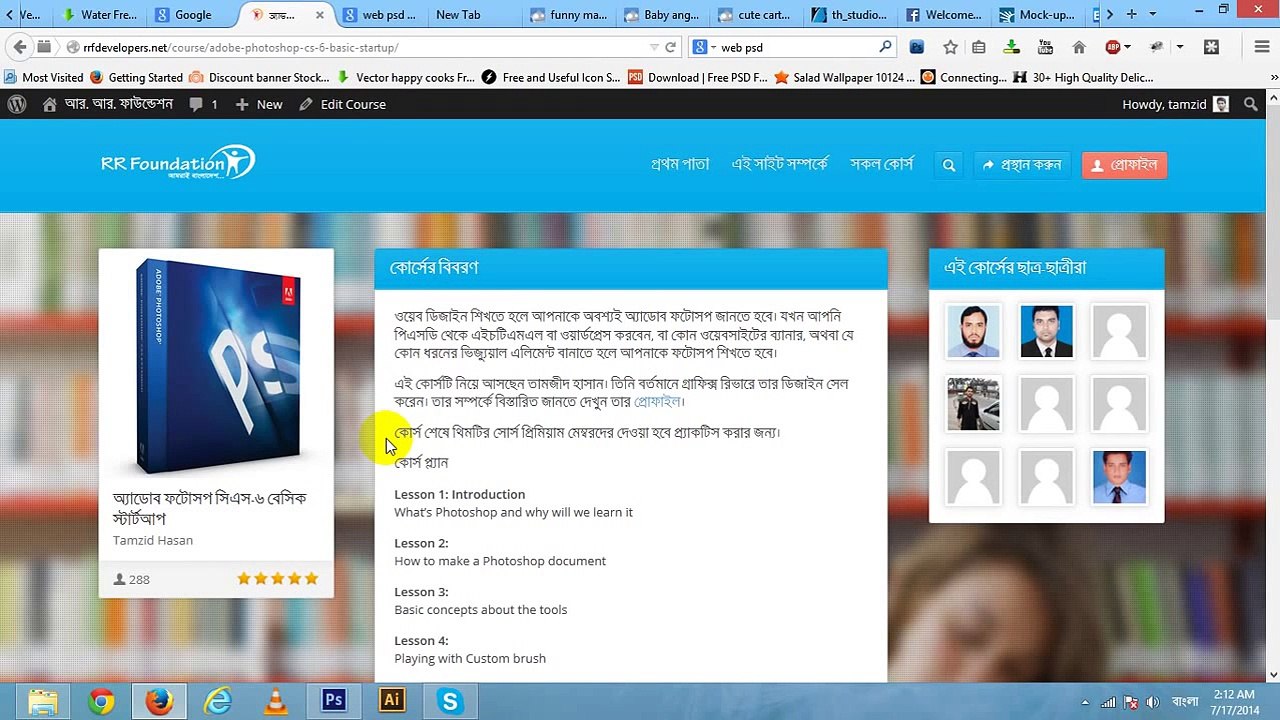This screenshot has height=720, width=1280.
Task: Open Skype from the taskbar
Action: tap(449, 702)
